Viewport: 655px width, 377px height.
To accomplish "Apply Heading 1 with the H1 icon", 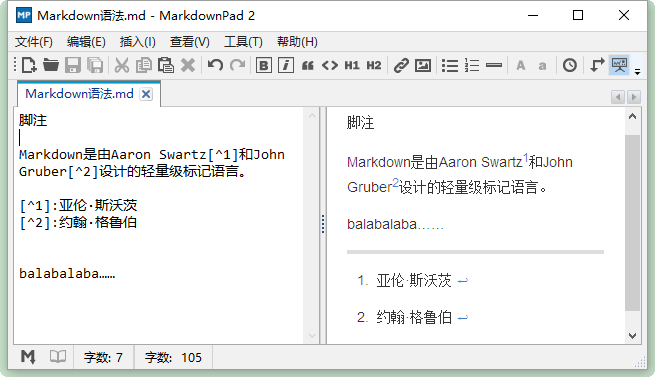I will [352, 65].
